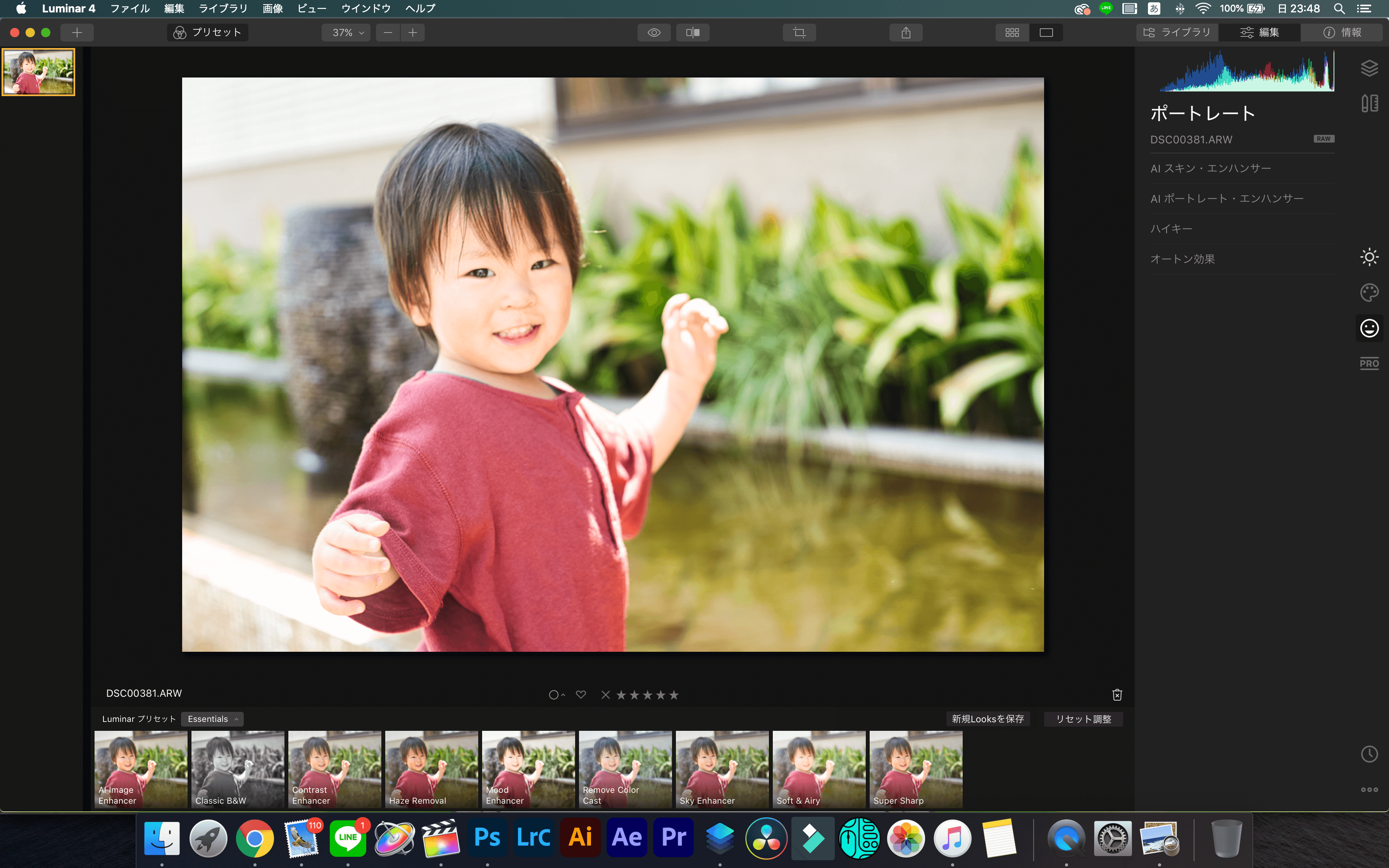Switch to the ライブラリ tab
This screenshot has width=1389, height=868.
[1177, 33]
